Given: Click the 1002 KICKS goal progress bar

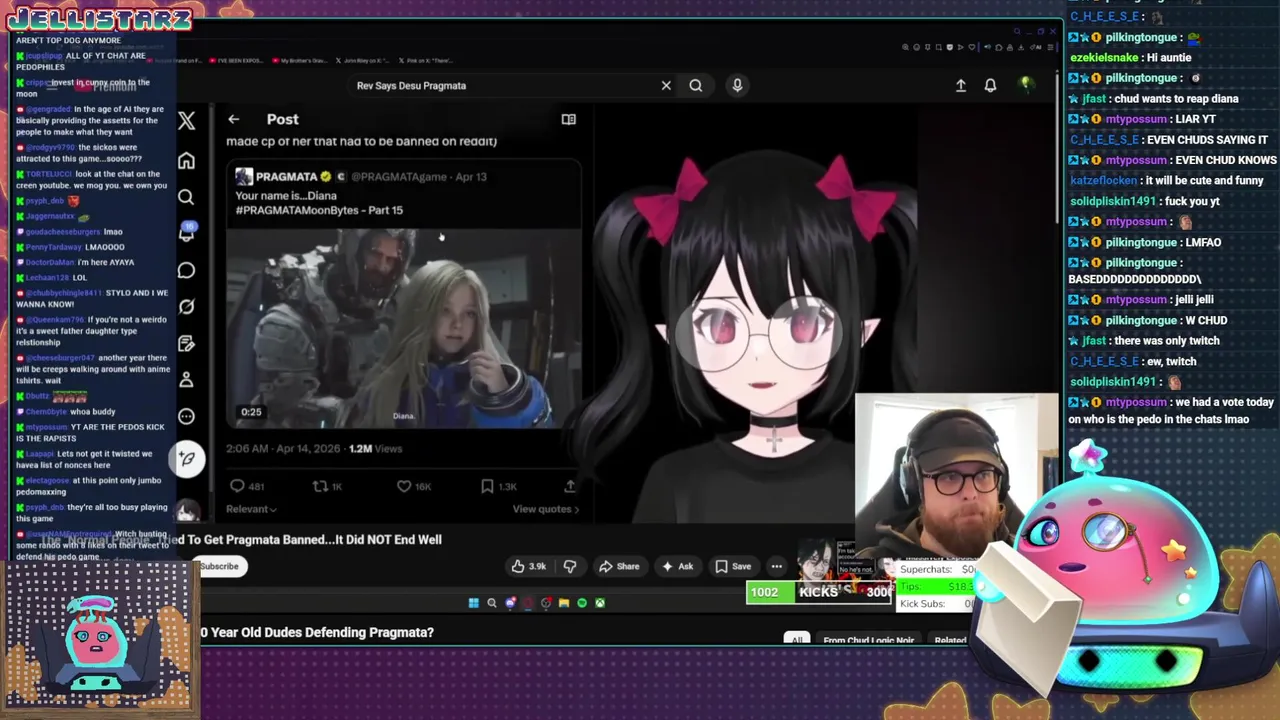Looking at the screenshot, I should tap(819, 592).
